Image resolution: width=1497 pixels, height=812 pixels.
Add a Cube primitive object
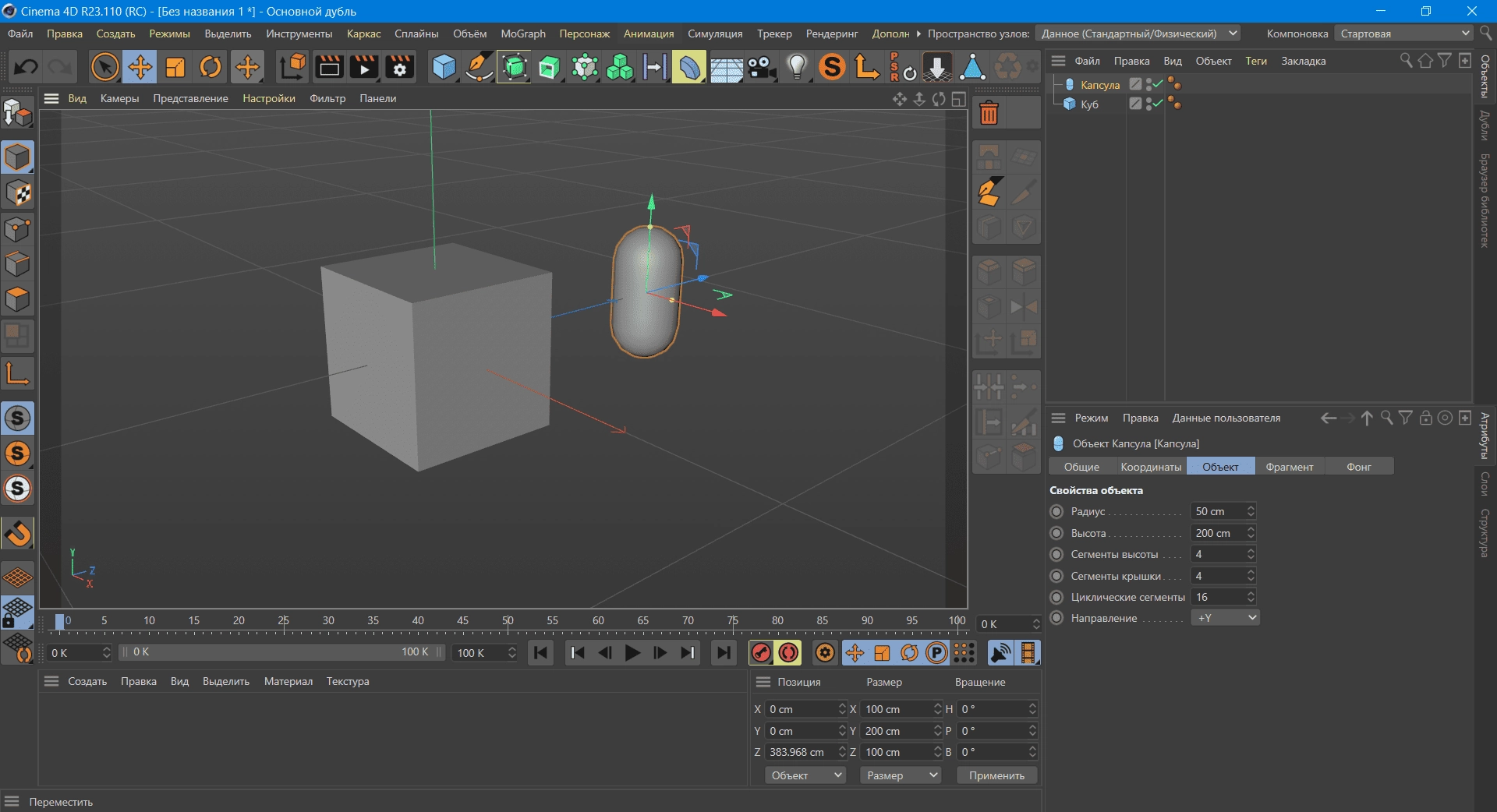click(444, 67)
